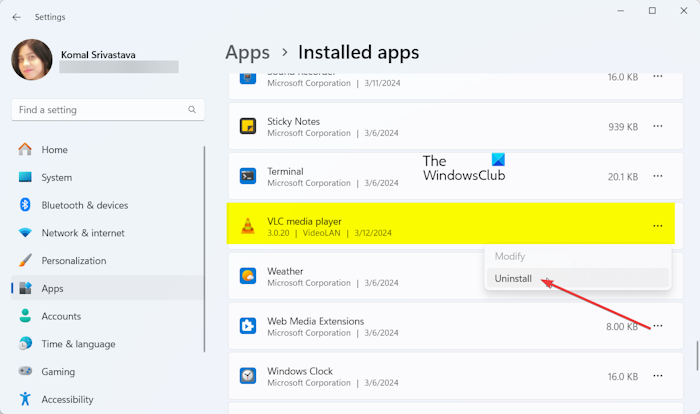Navigate to Network & internet settings
This screenshot has height=414, width=700.
click(x=83, y=233)
